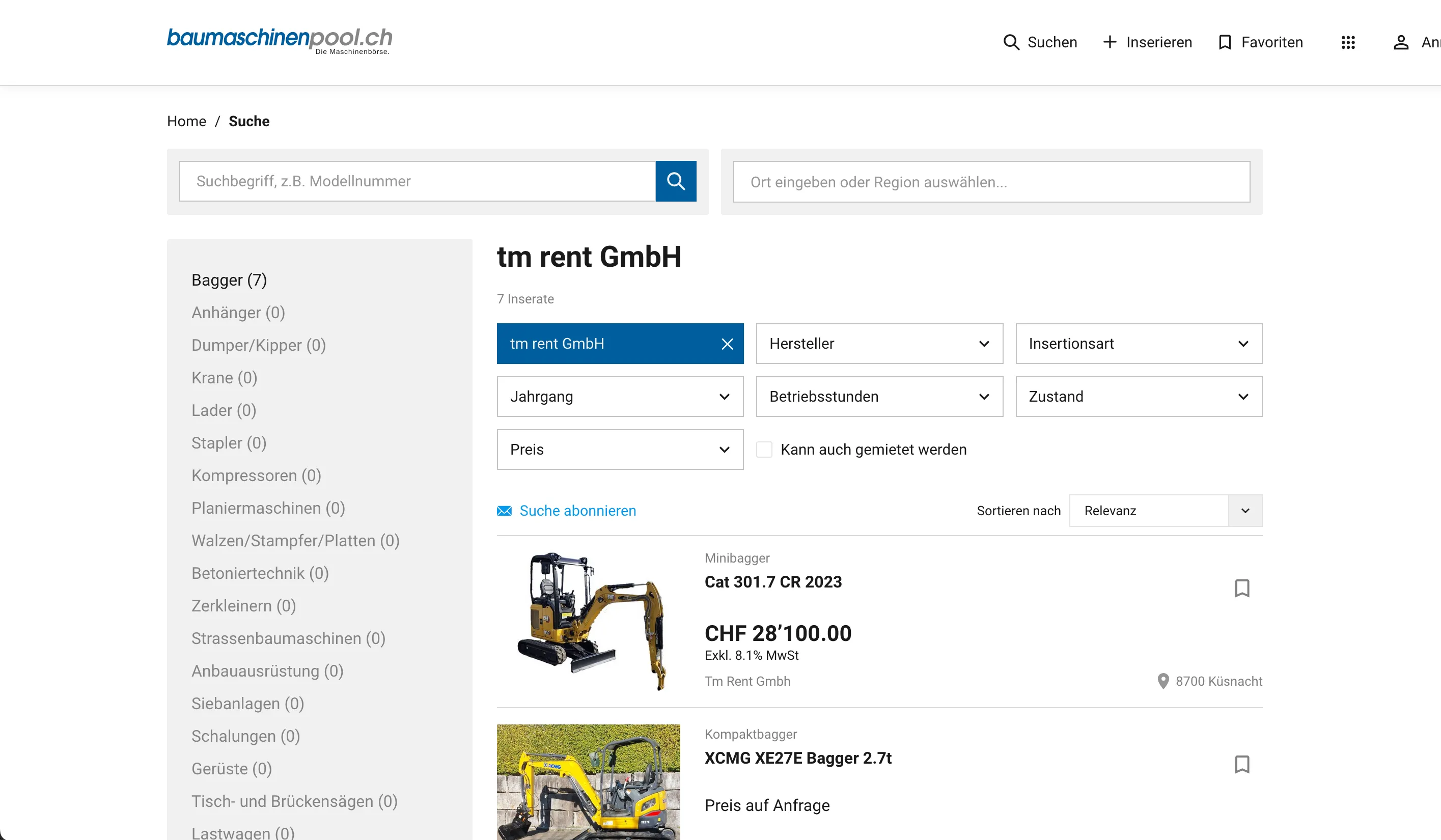Click the CHF 28'100.00 price
Image resolution: width=1441 pixels, height=840 pixels.
tap(778, 634)
